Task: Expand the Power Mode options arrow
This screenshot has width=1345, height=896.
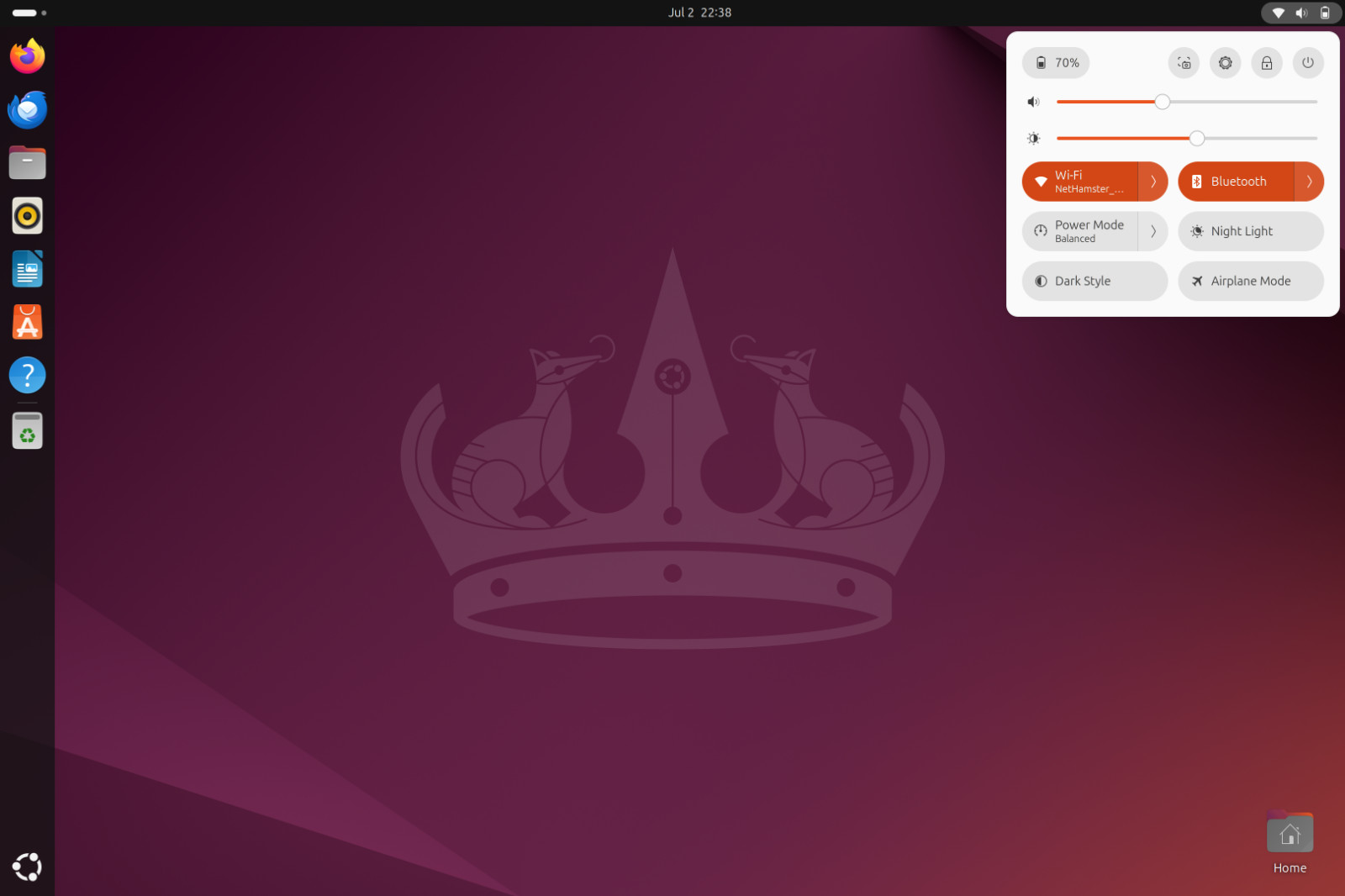Action: click(1153, 231)
